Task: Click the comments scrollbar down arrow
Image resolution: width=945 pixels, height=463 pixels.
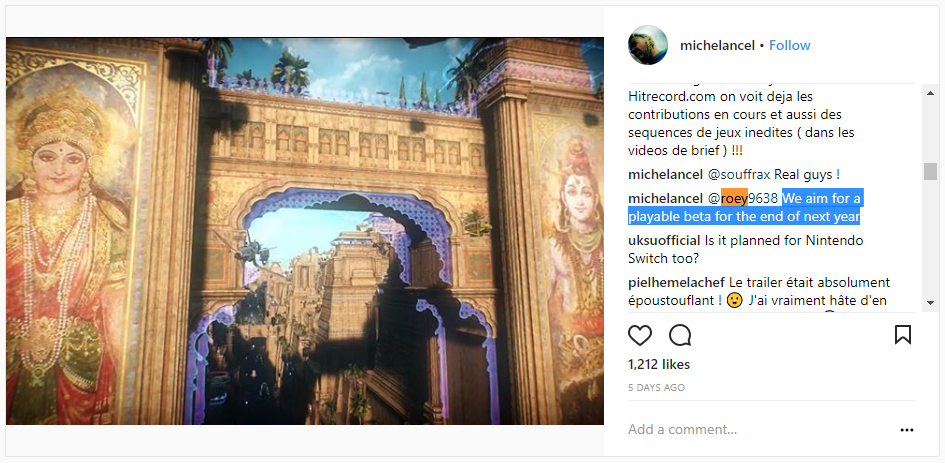Action: click(930, 303)
